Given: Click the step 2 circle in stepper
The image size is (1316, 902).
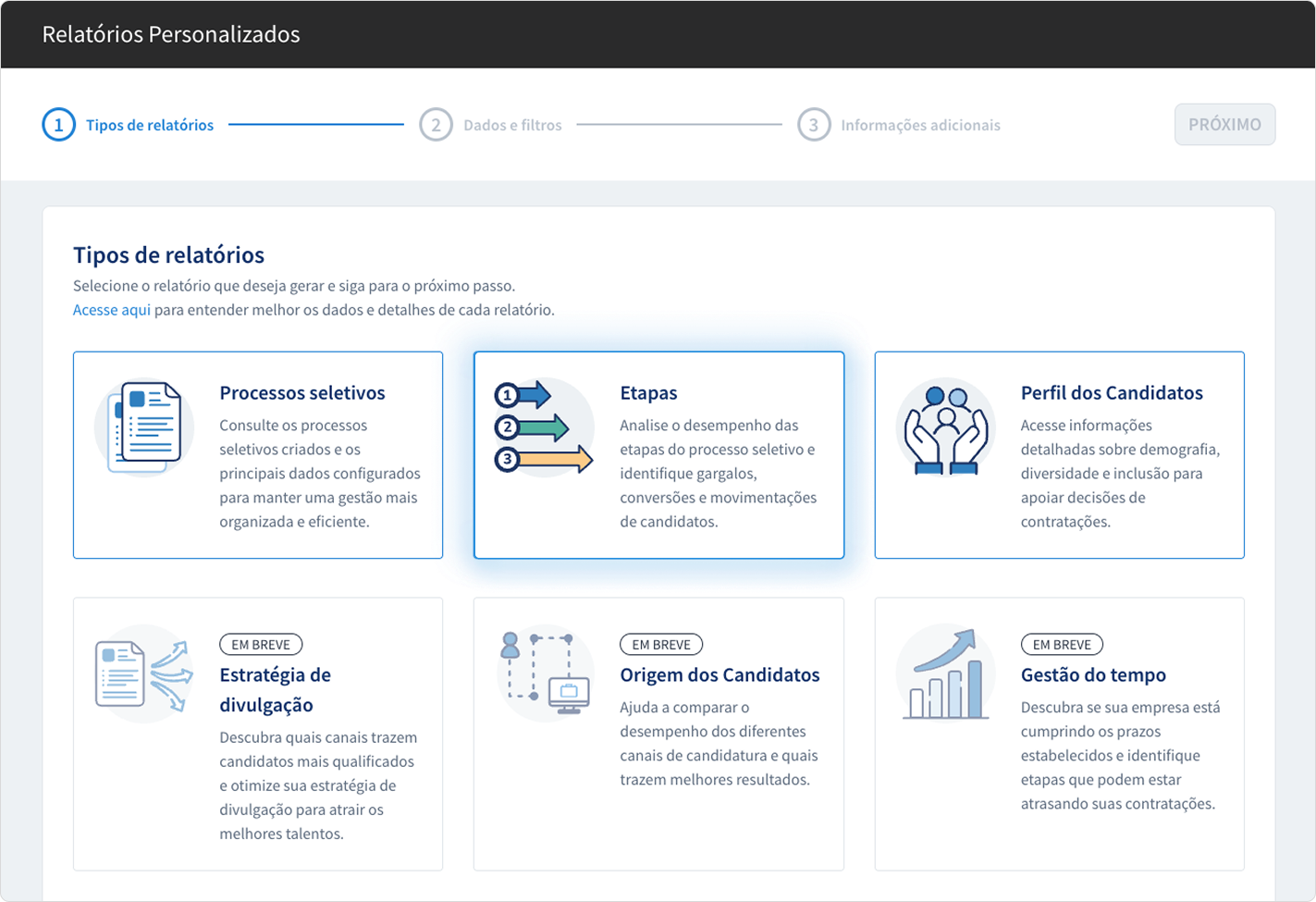Looking at the screenshot, I should 436,125.
